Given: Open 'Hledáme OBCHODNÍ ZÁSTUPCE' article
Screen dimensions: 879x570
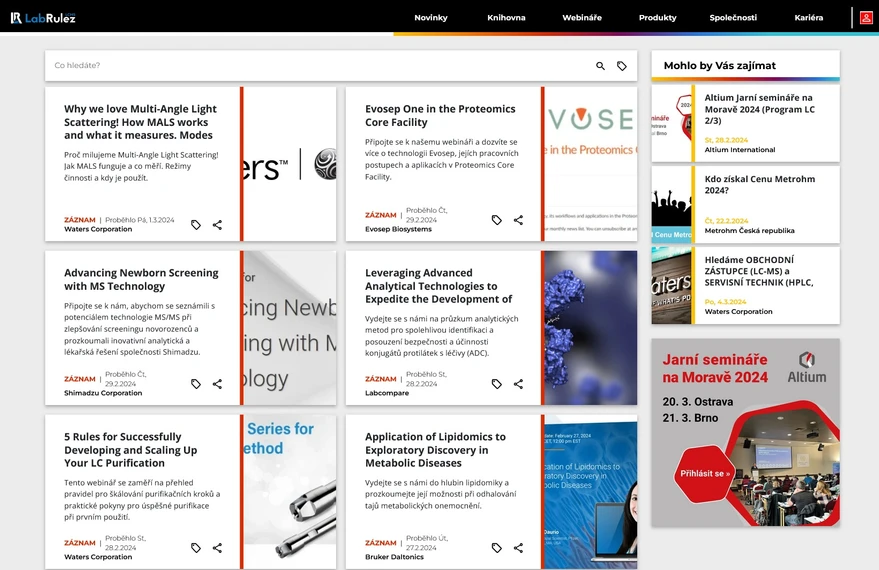Looking at the screenshot, I should click(x=758, y=271).
